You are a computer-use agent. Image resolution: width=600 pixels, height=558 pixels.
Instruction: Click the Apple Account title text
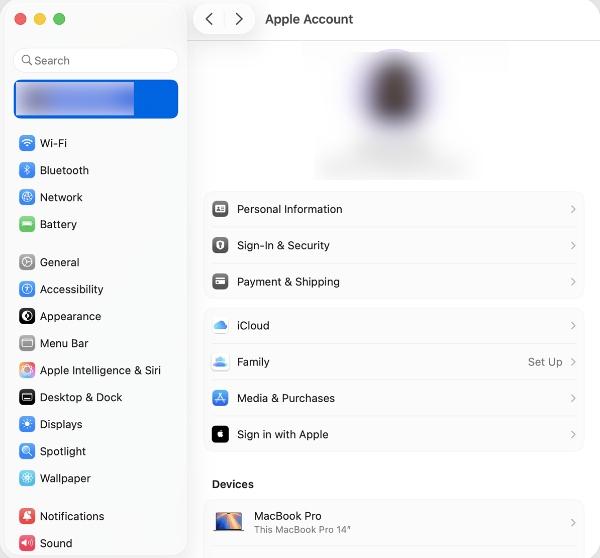pos(309,19)
